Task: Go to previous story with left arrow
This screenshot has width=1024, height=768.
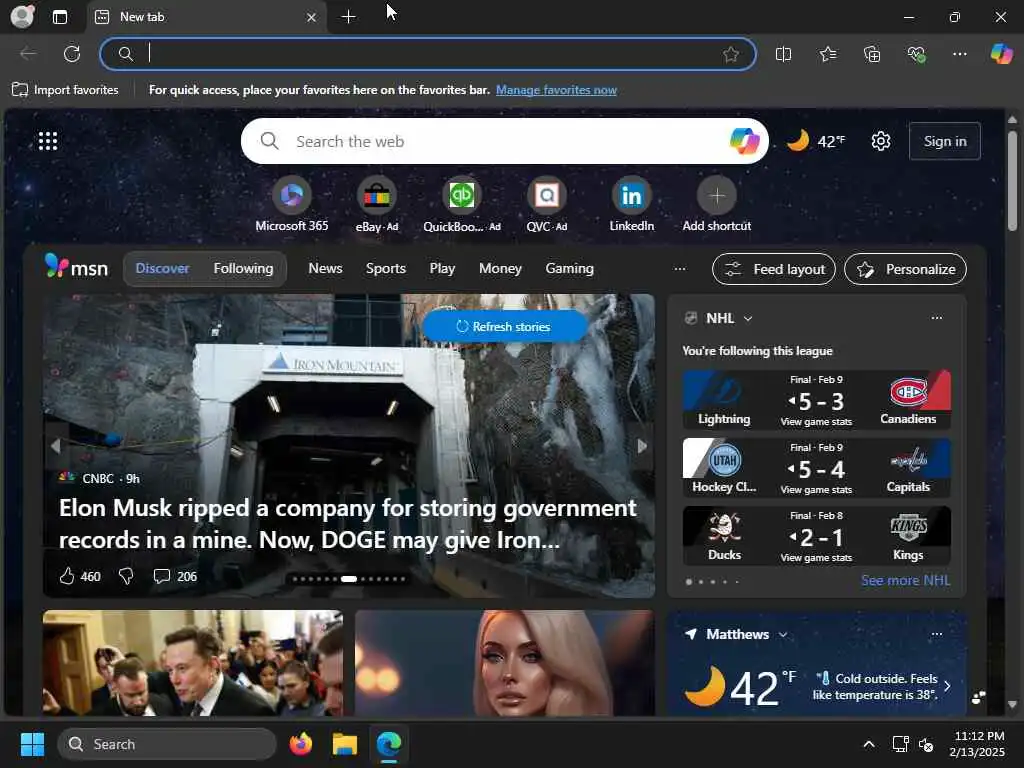Action: click(x=56, y=446)
